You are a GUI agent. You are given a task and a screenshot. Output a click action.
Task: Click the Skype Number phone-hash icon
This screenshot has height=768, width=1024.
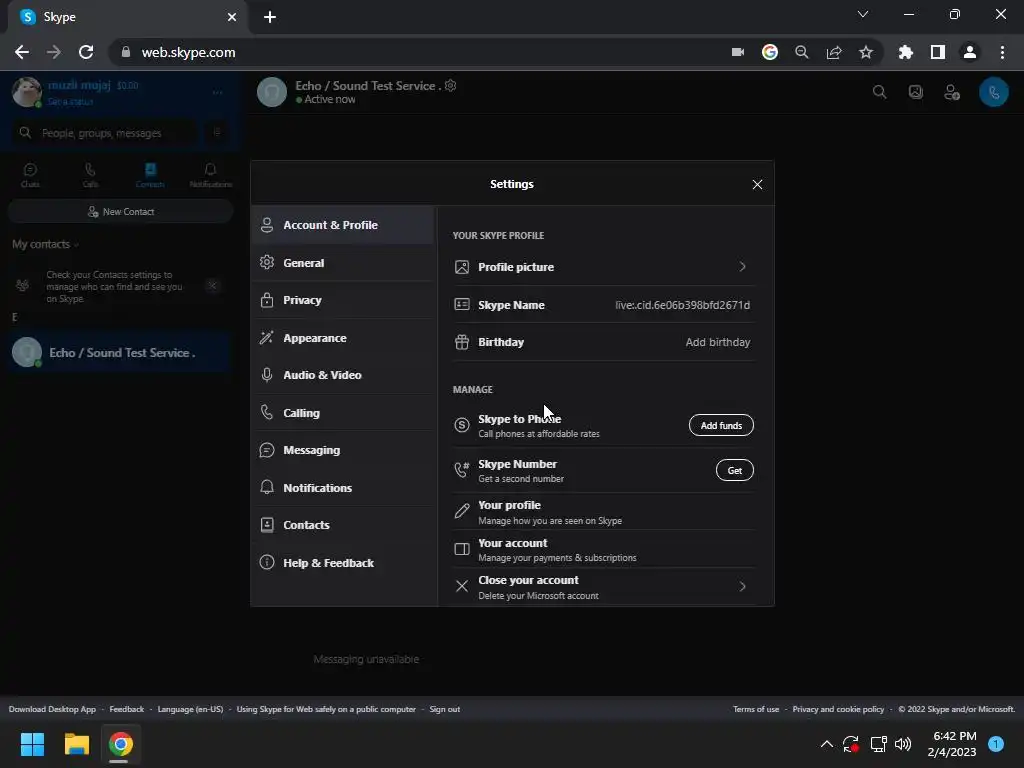pyautogui.click(x=462, y=470)
